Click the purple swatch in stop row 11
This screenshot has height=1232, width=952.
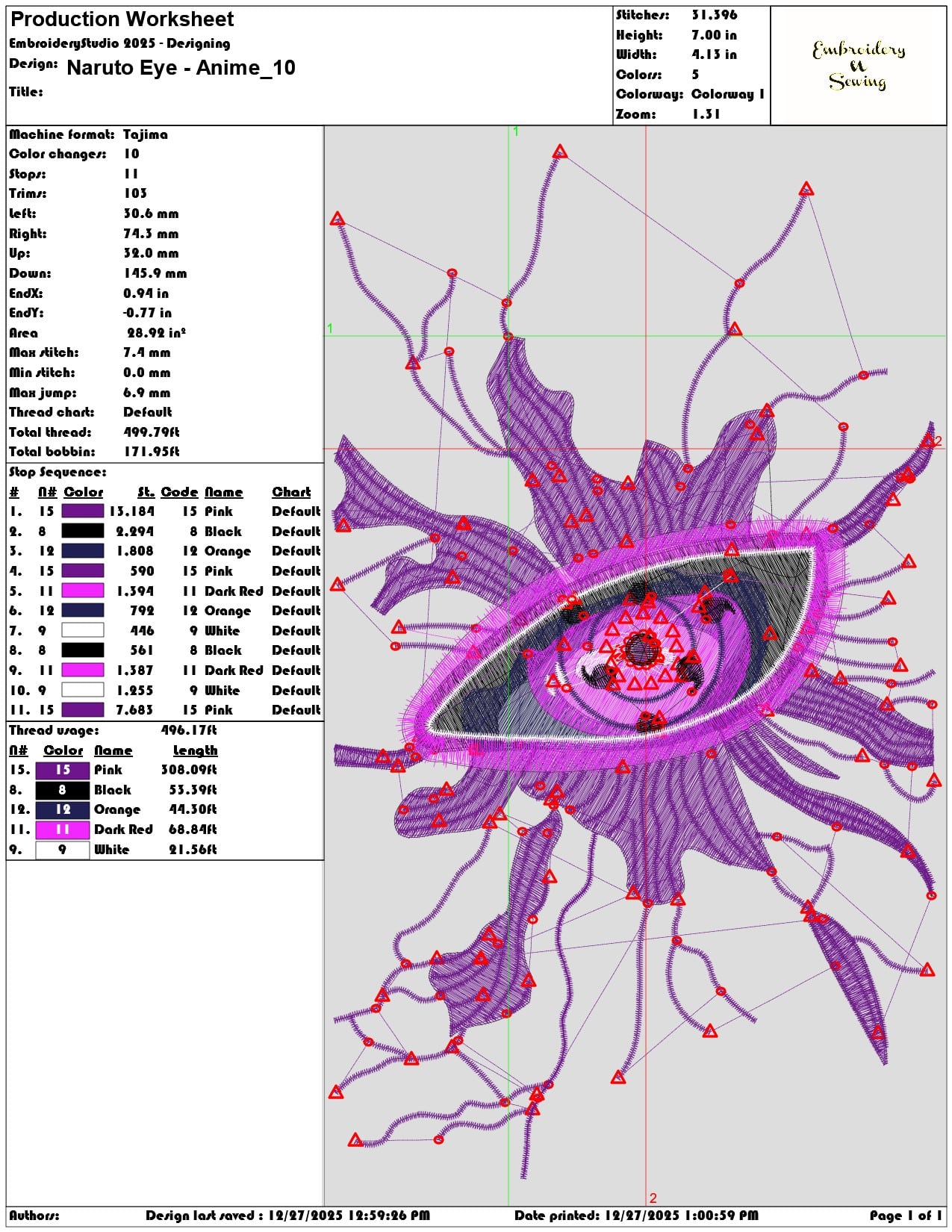pos(82,710)
